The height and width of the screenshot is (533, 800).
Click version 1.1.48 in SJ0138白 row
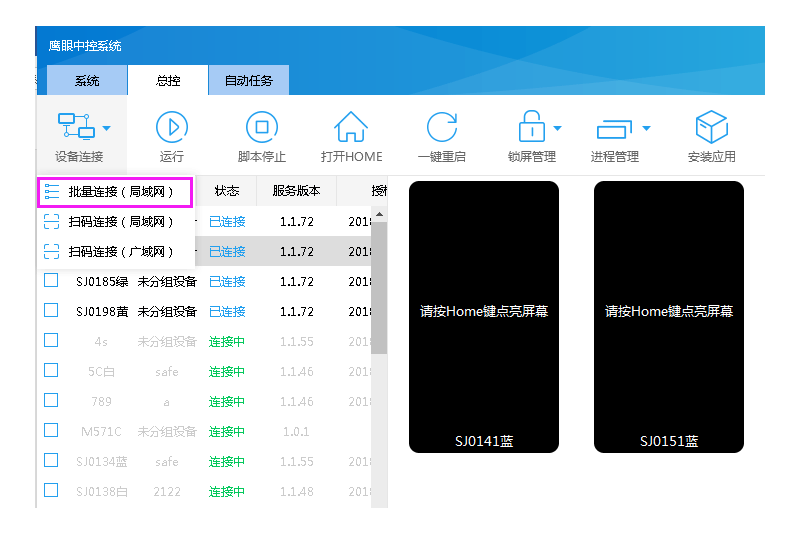[x=296, y=492]
